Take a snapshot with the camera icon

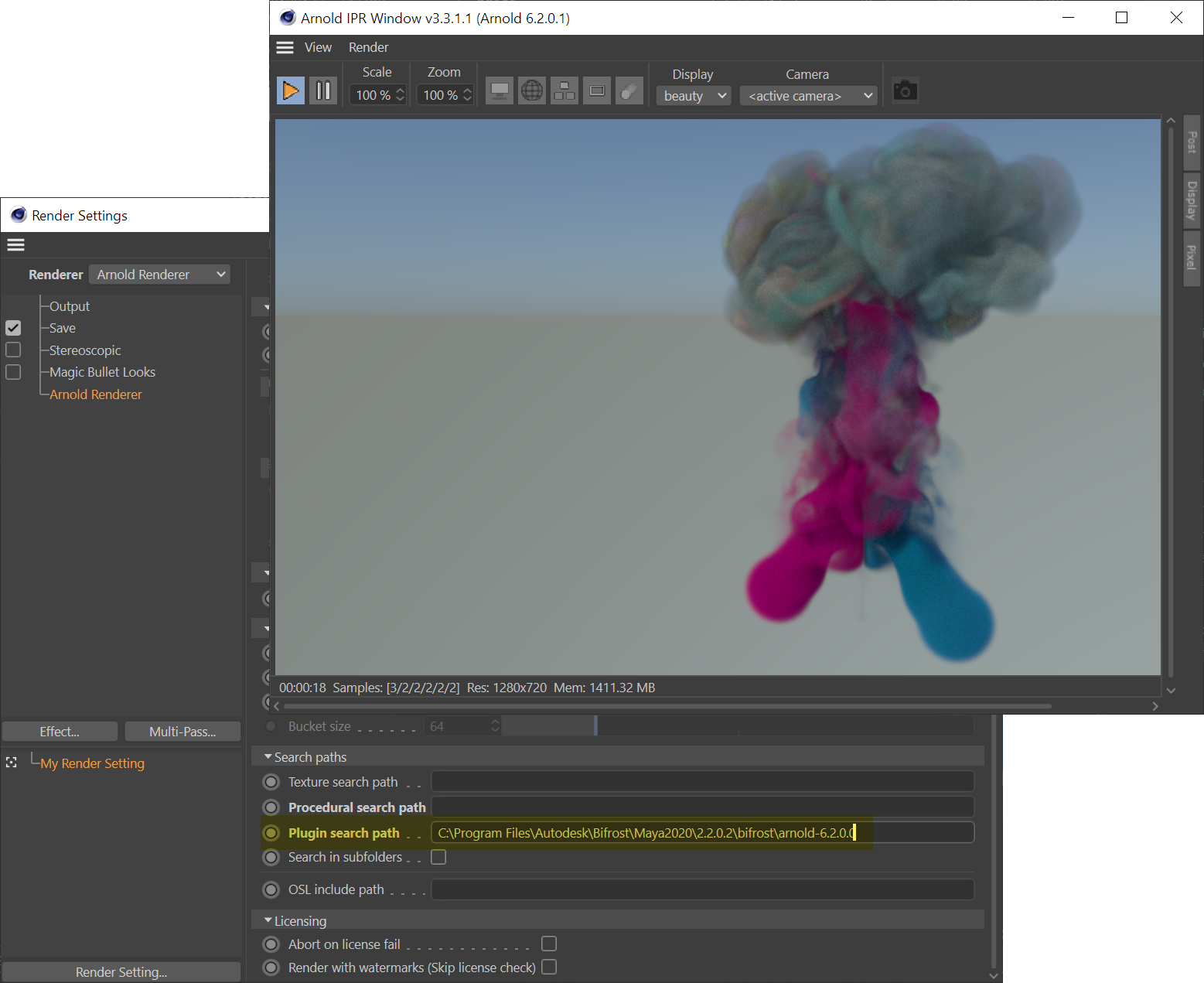(905, 91)
